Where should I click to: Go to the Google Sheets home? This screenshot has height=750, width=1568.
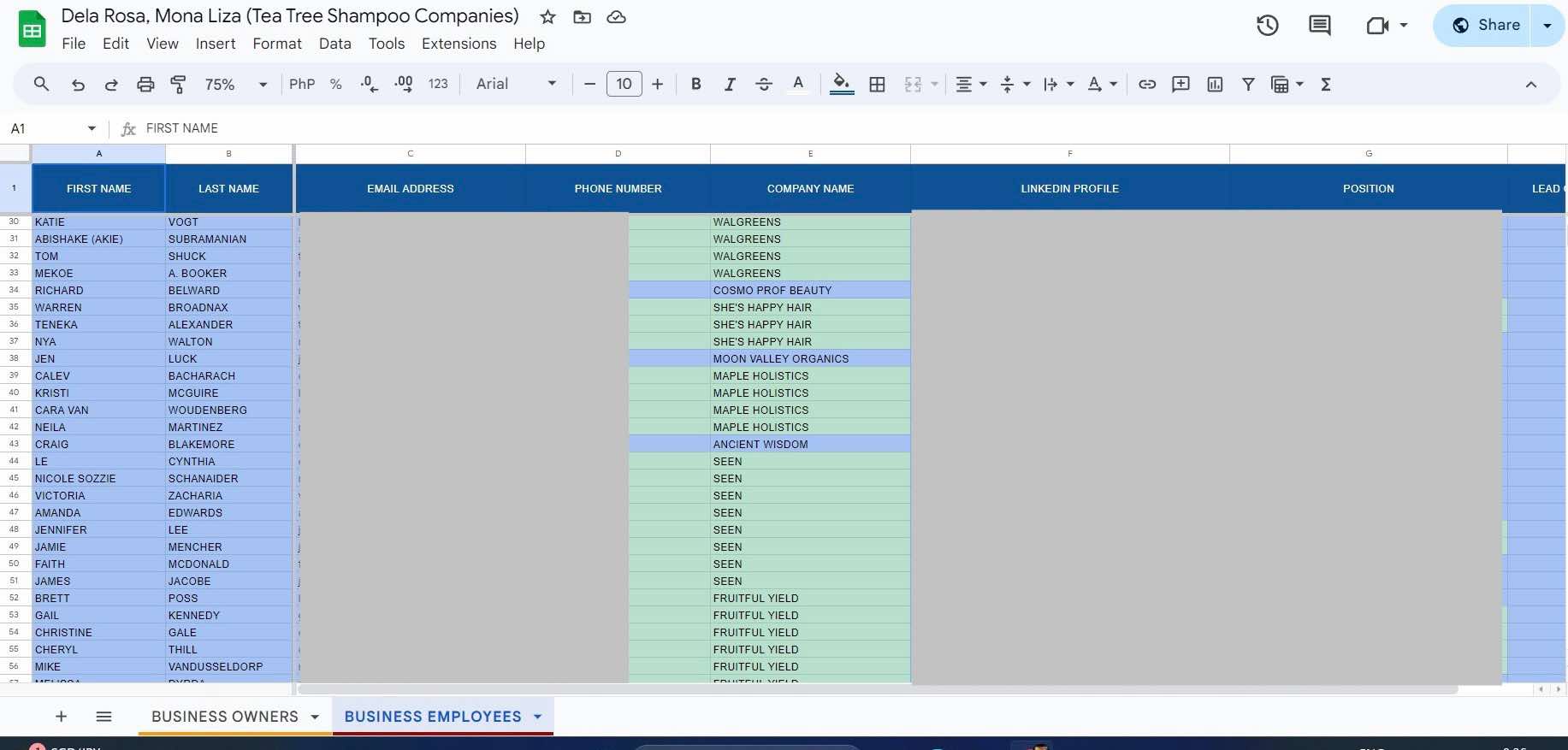33,29
